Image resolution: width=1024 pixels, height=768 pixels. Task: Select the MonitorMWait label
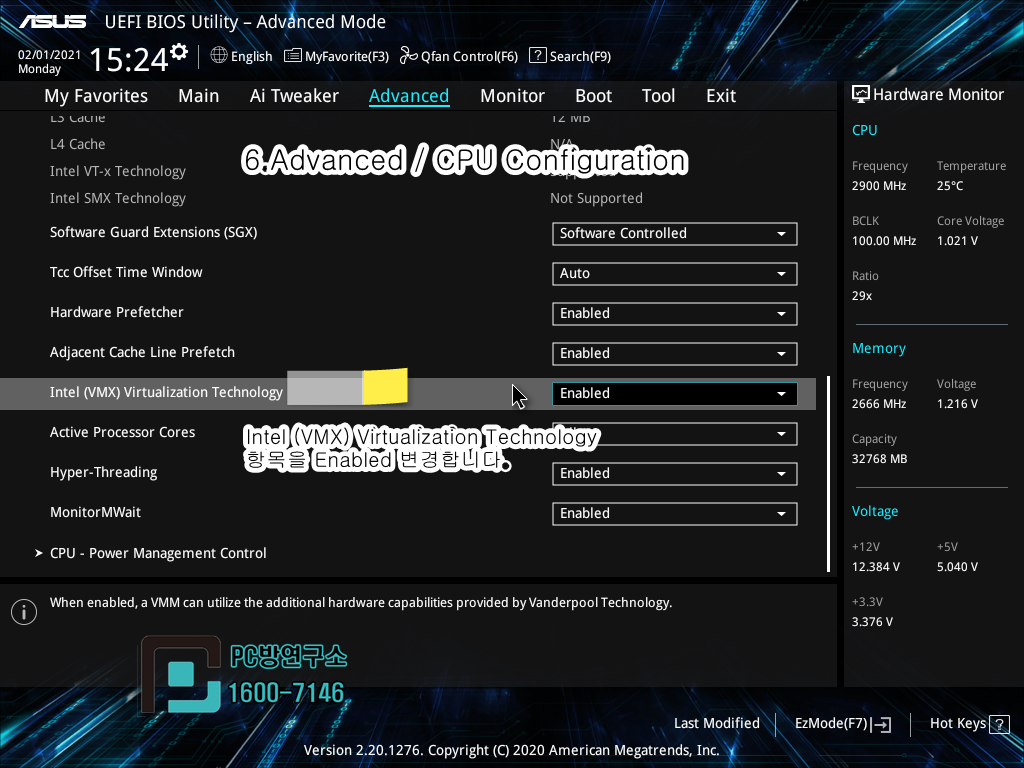coord(95,513)
